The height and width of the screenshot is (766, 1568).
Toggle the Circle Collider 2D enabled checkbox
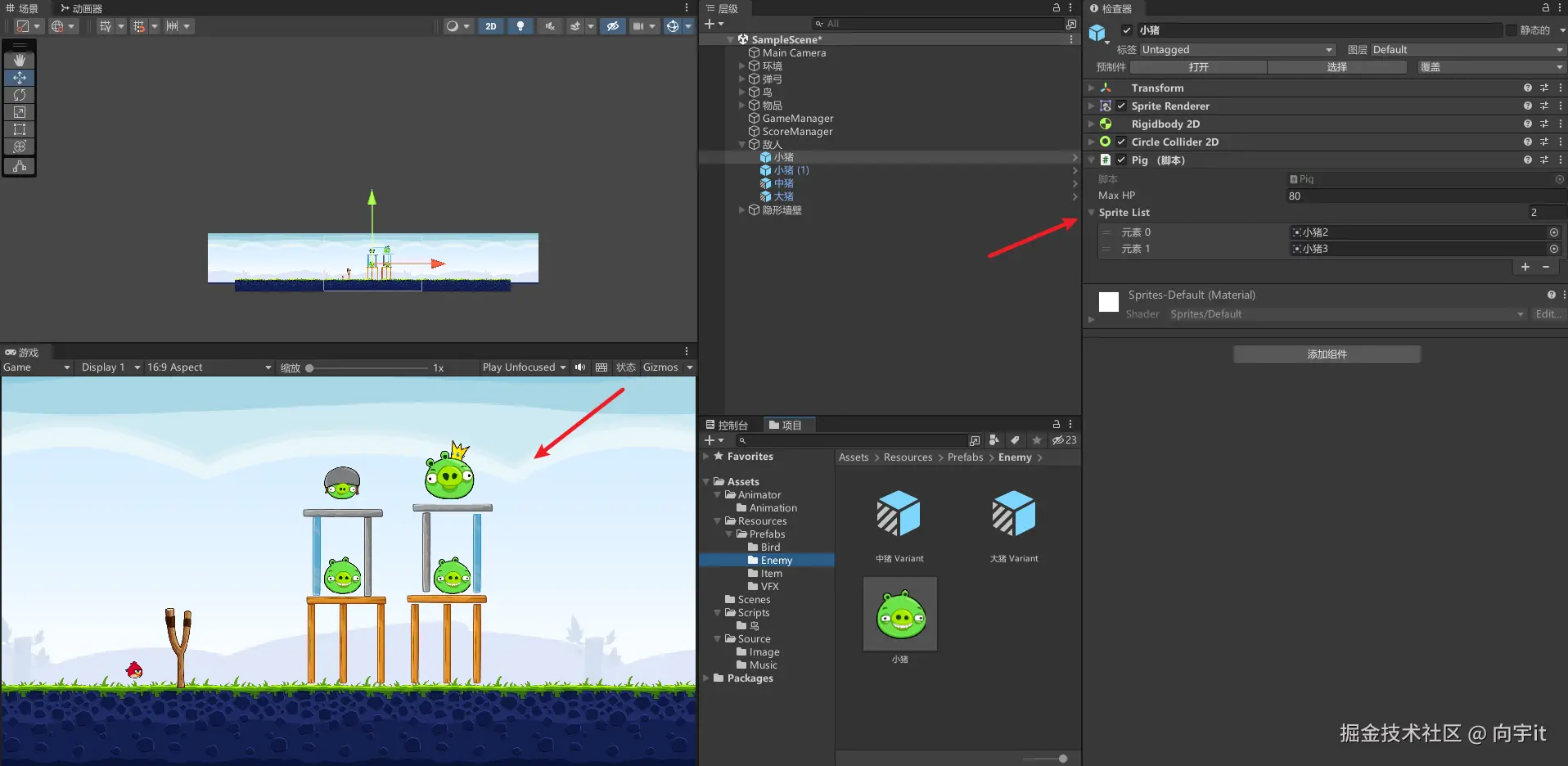pos(1121,142)
